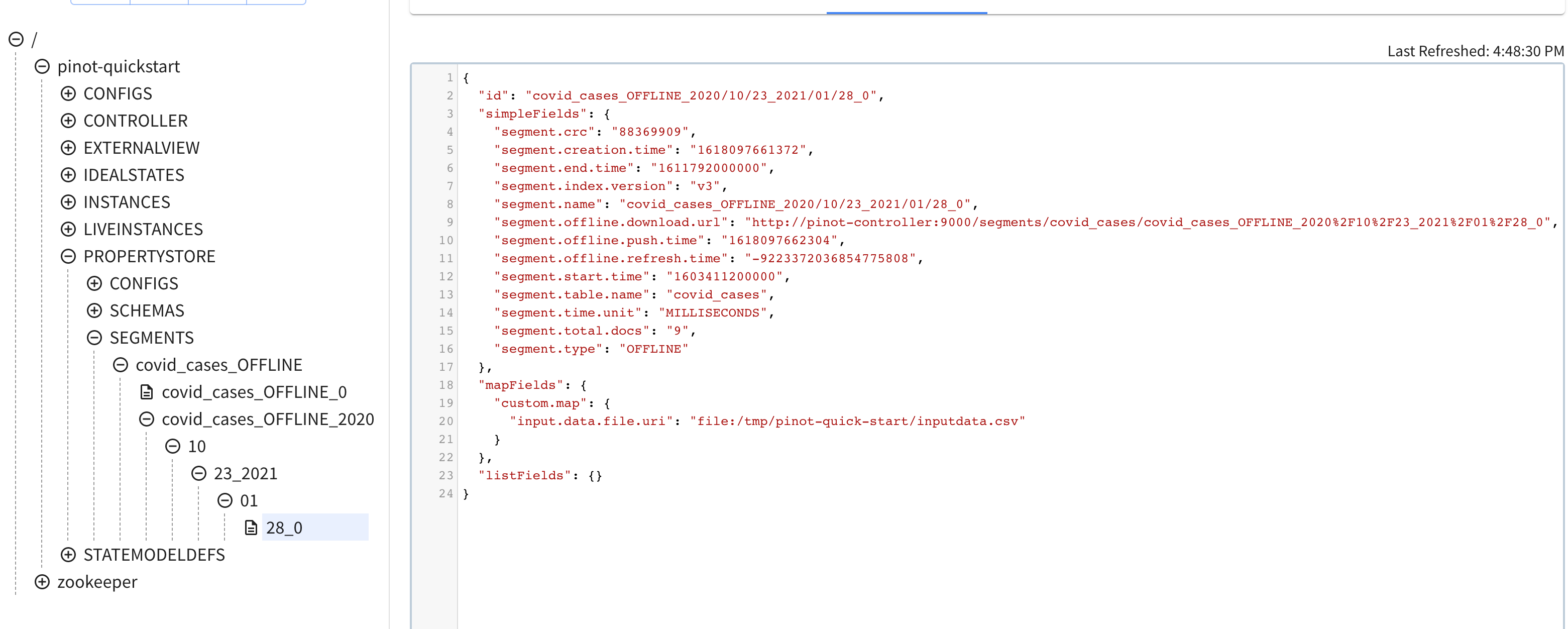The width and height of the screenshot is (1568, 629).
Task: Collapse the root slash node icon
Action: click(x=17, y=40)
